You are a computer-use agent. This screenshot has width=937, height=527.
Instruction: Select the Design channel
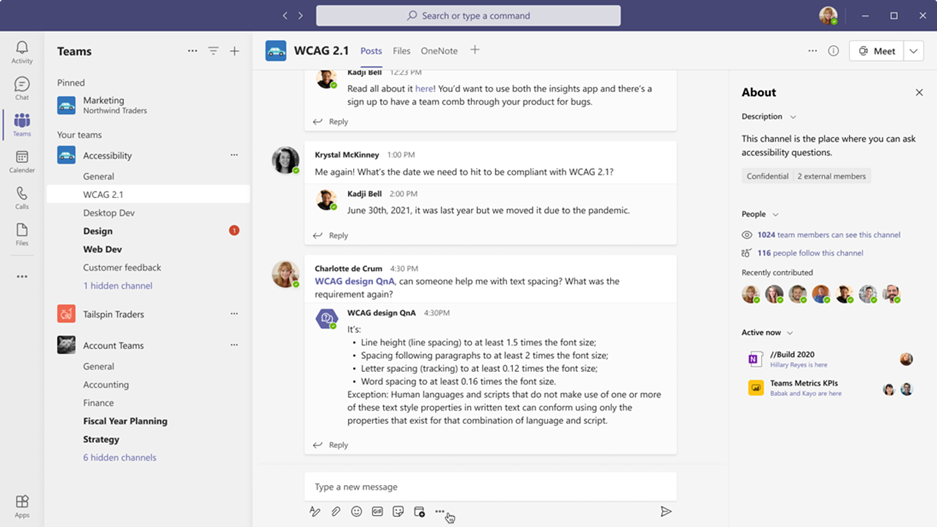click(x=98, y=231)
